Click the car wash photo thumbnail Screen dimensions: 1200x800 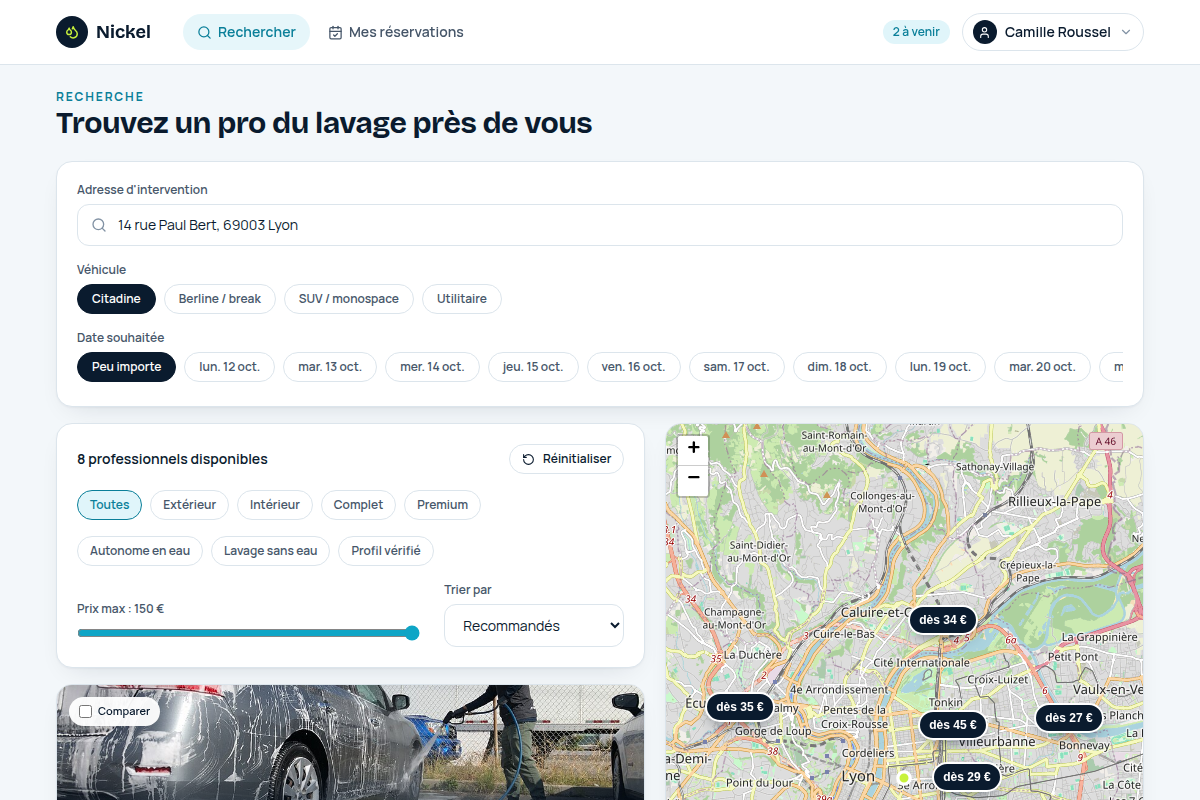tap(350, 743)
